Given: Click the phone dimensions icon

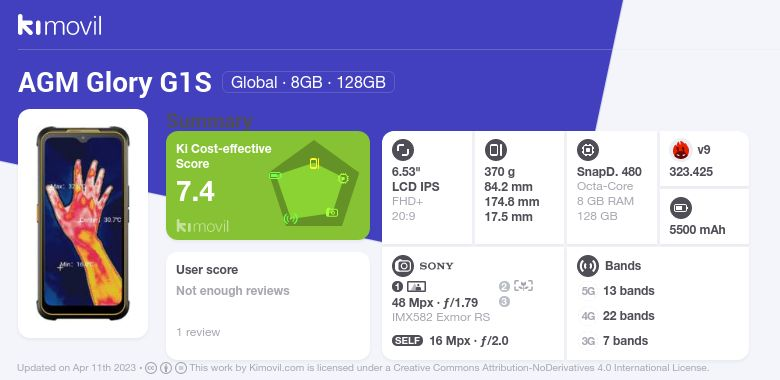Looking at the screenshot, I should [495, 150].
